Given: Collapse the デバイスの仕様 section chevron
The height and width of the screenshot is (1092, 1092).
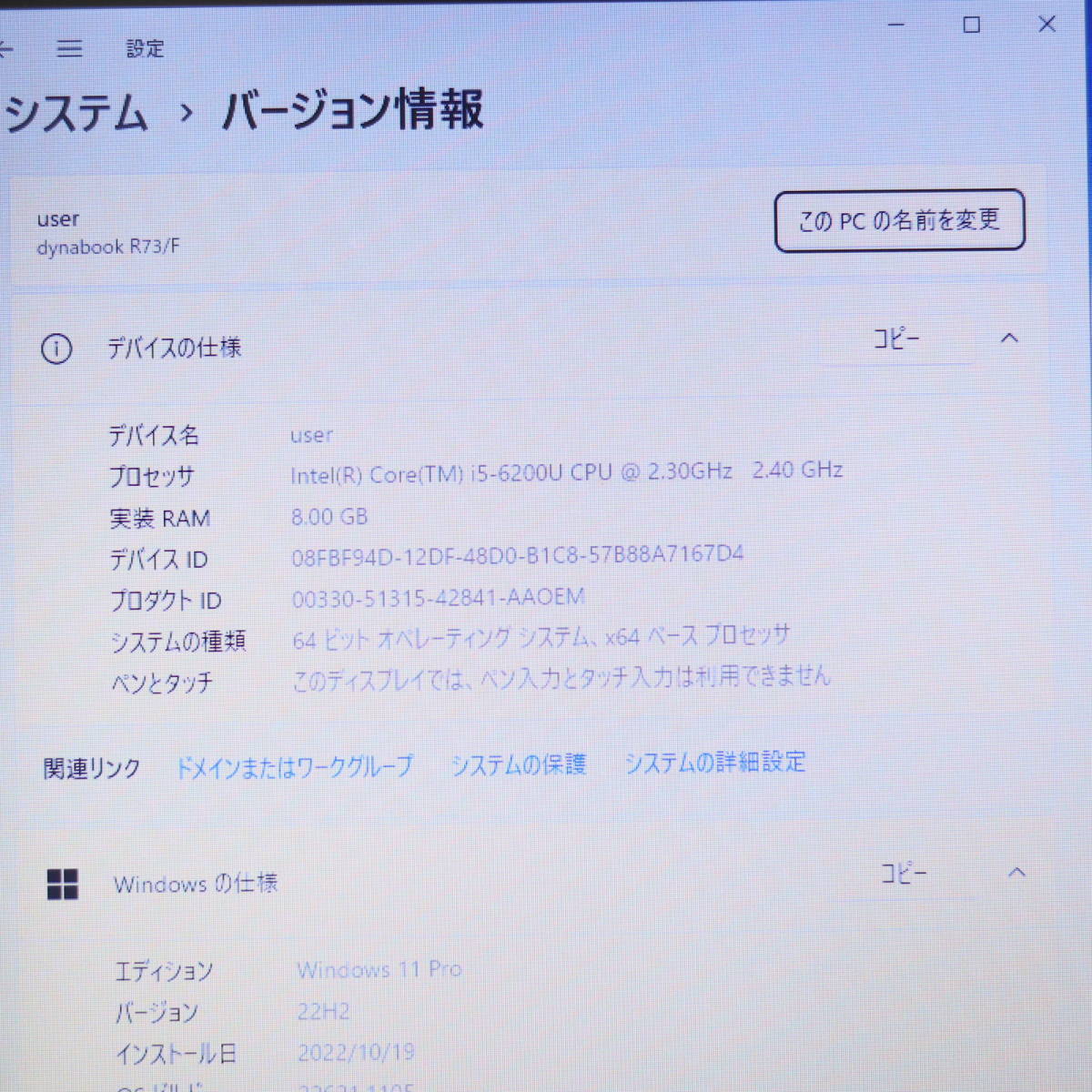Looking at the screenshot, I should (x=1009, y=339).
